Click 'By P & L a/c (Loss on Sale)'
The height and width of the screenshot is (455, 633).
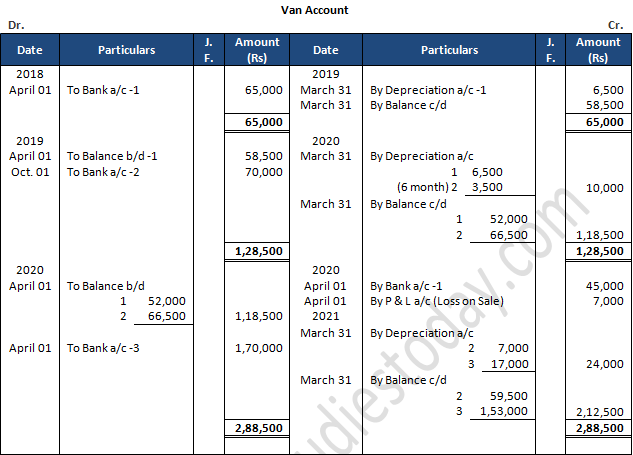tap(437, 301)
